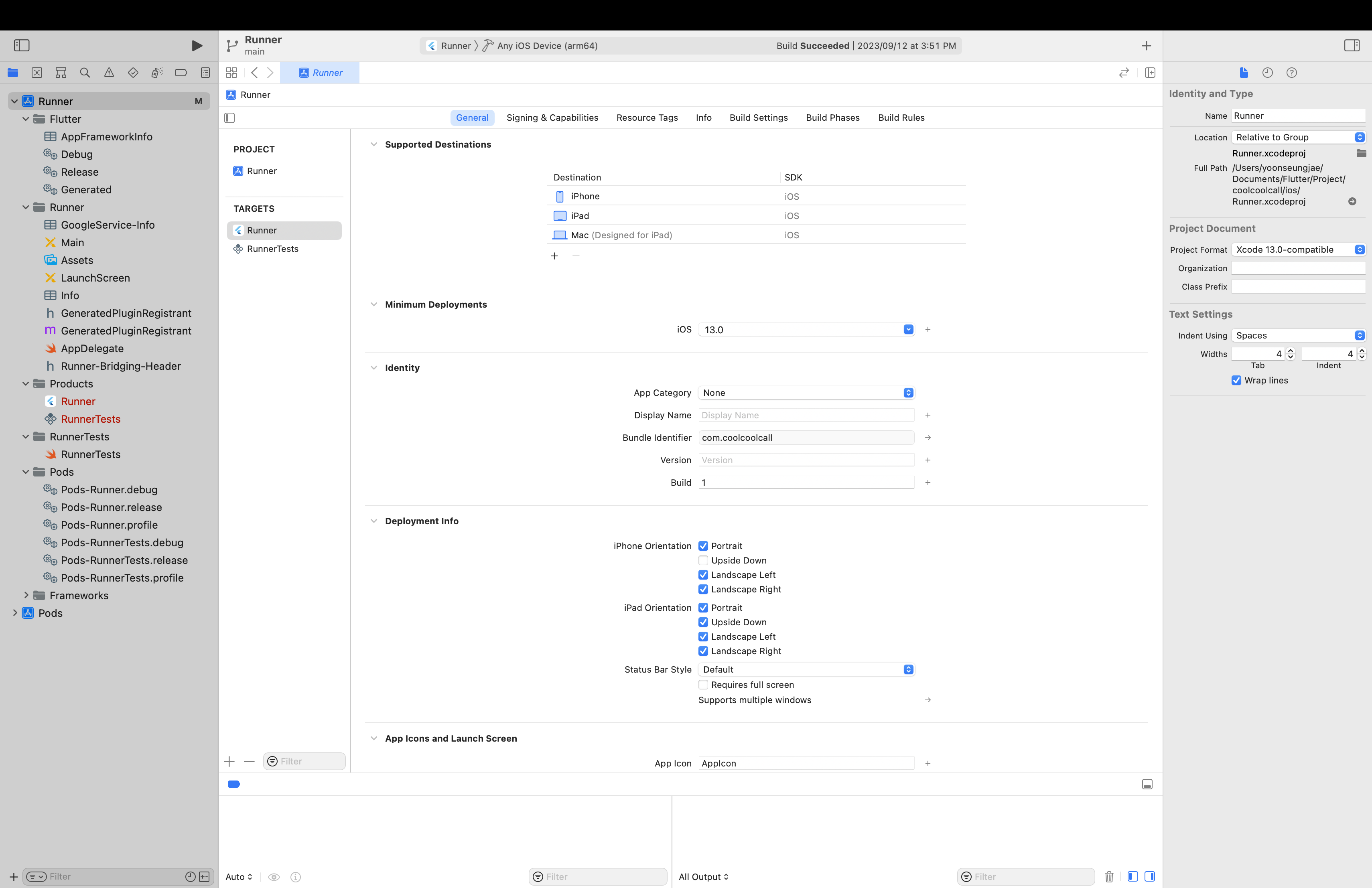Toggle the right inspector panel
This screenshot has height=888, width=1372.
[1352, 45]
